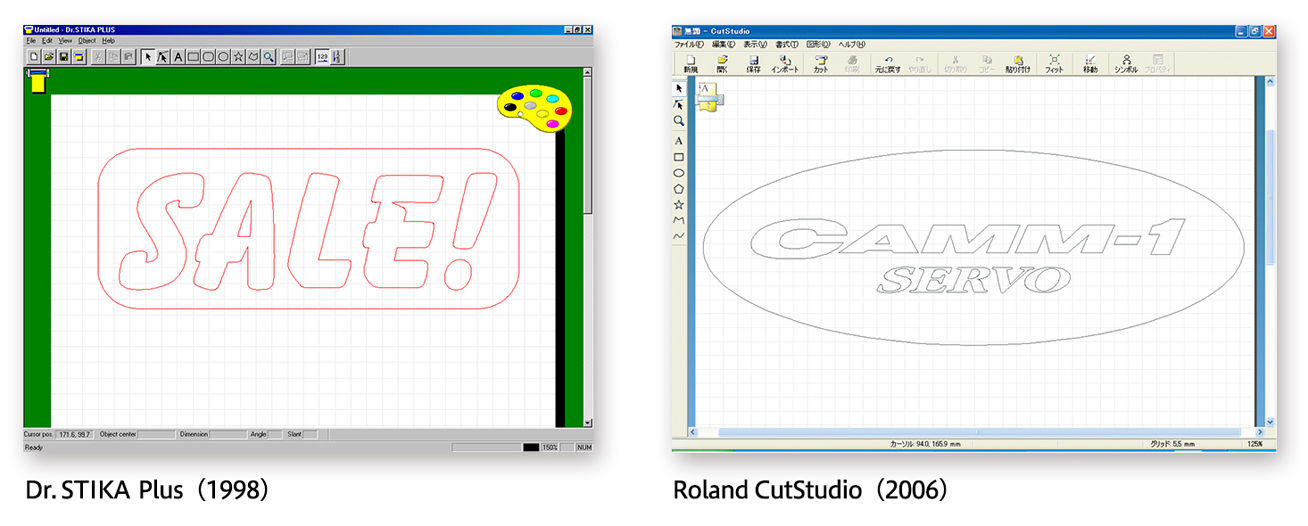Select the ellipse tool in Dr.STIKA toolbar

click(x=223, y=57)
